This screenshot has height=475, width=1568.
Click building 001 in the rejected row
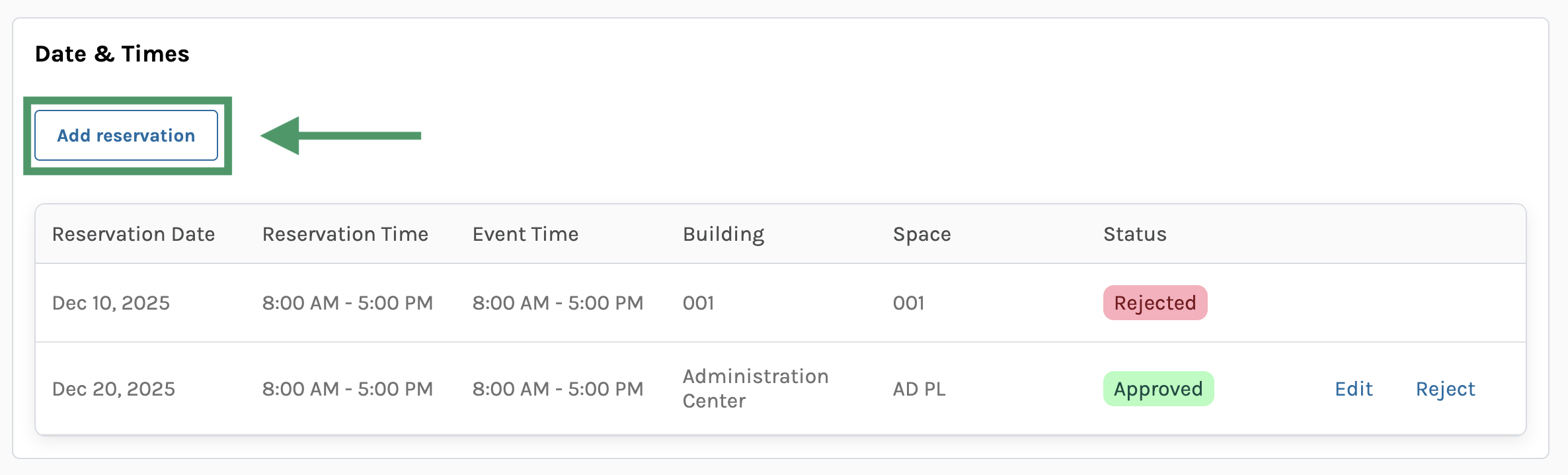(x=698, y=303)
